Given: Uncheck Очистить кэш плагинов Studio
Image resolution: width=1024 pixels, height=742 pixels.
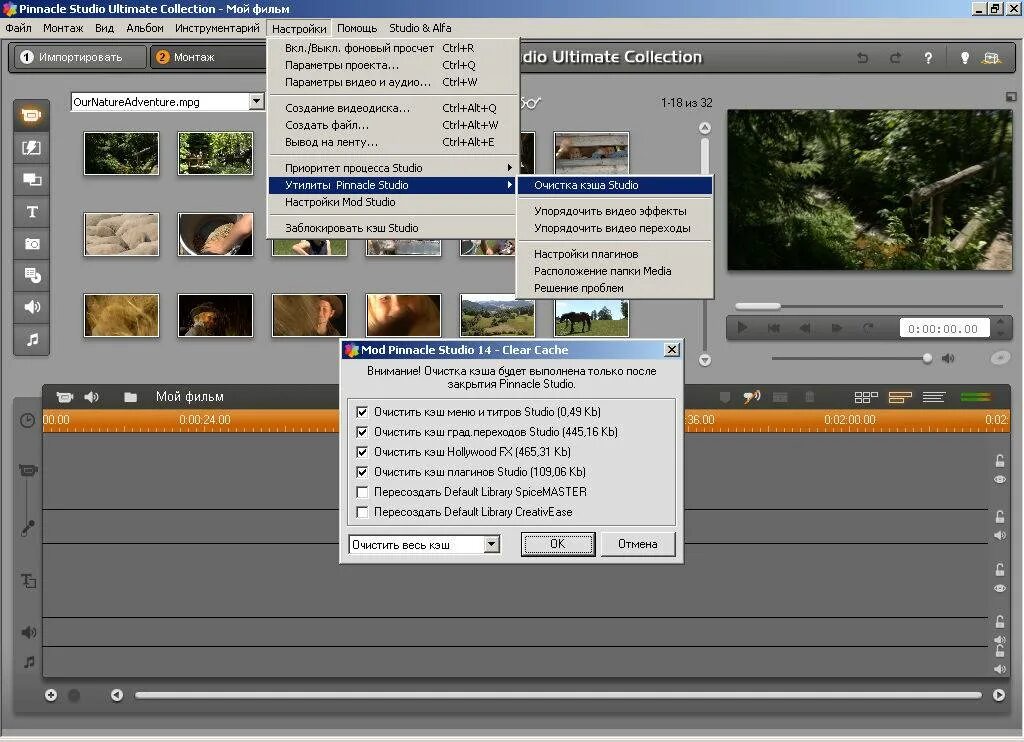Looking at the screenshot, I should click(x=362, y=472).
